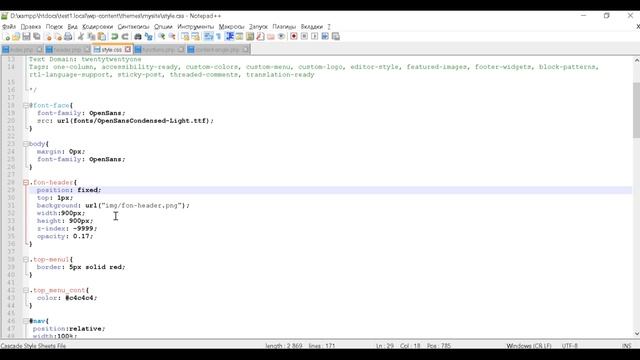Click the Redo toolbar icon
The image size is (640, 360).
[x=125, y=37]
